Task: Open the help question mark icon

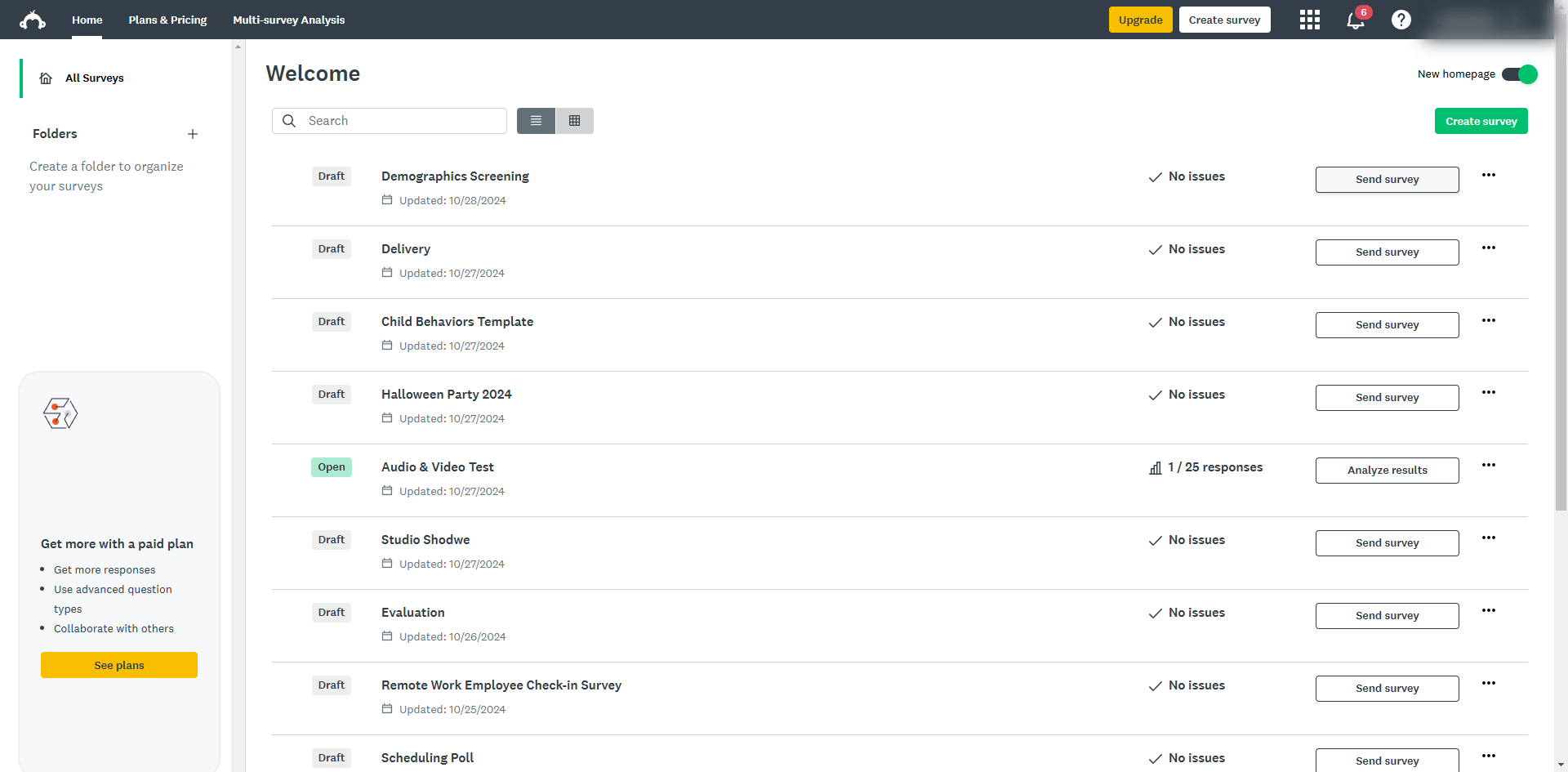Action: pyautogui.click(x=1401, y=20)
